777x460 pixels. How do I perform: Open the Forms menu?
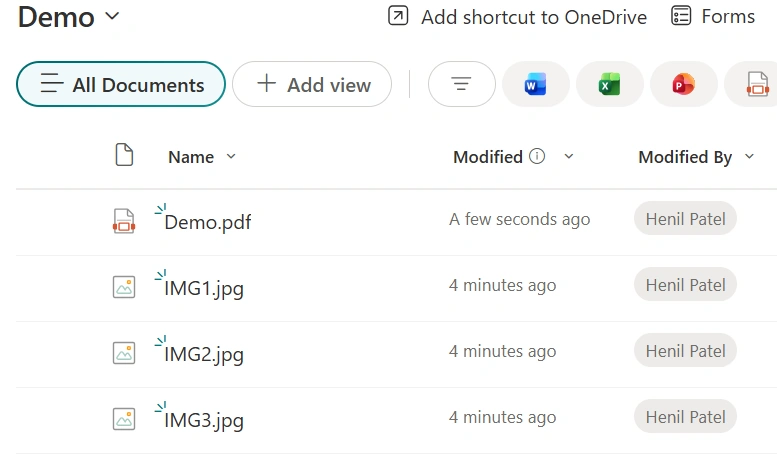[x=713, y=16]
